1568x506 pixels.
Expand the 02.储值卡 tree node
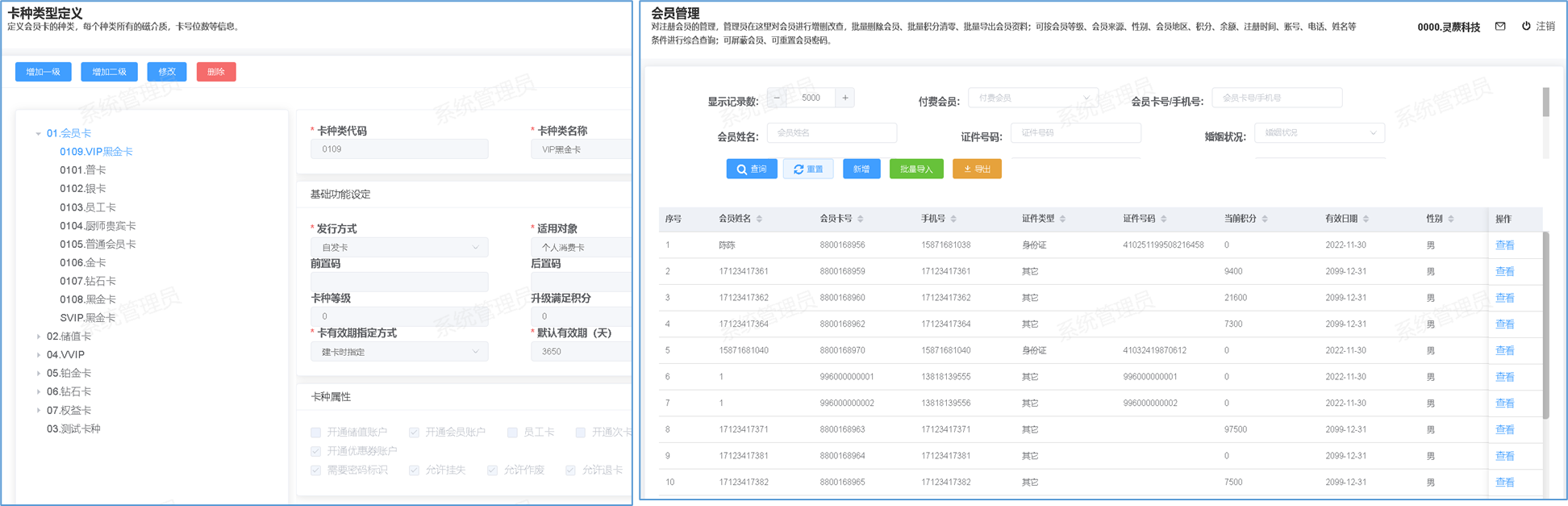[x=38, y=337]
